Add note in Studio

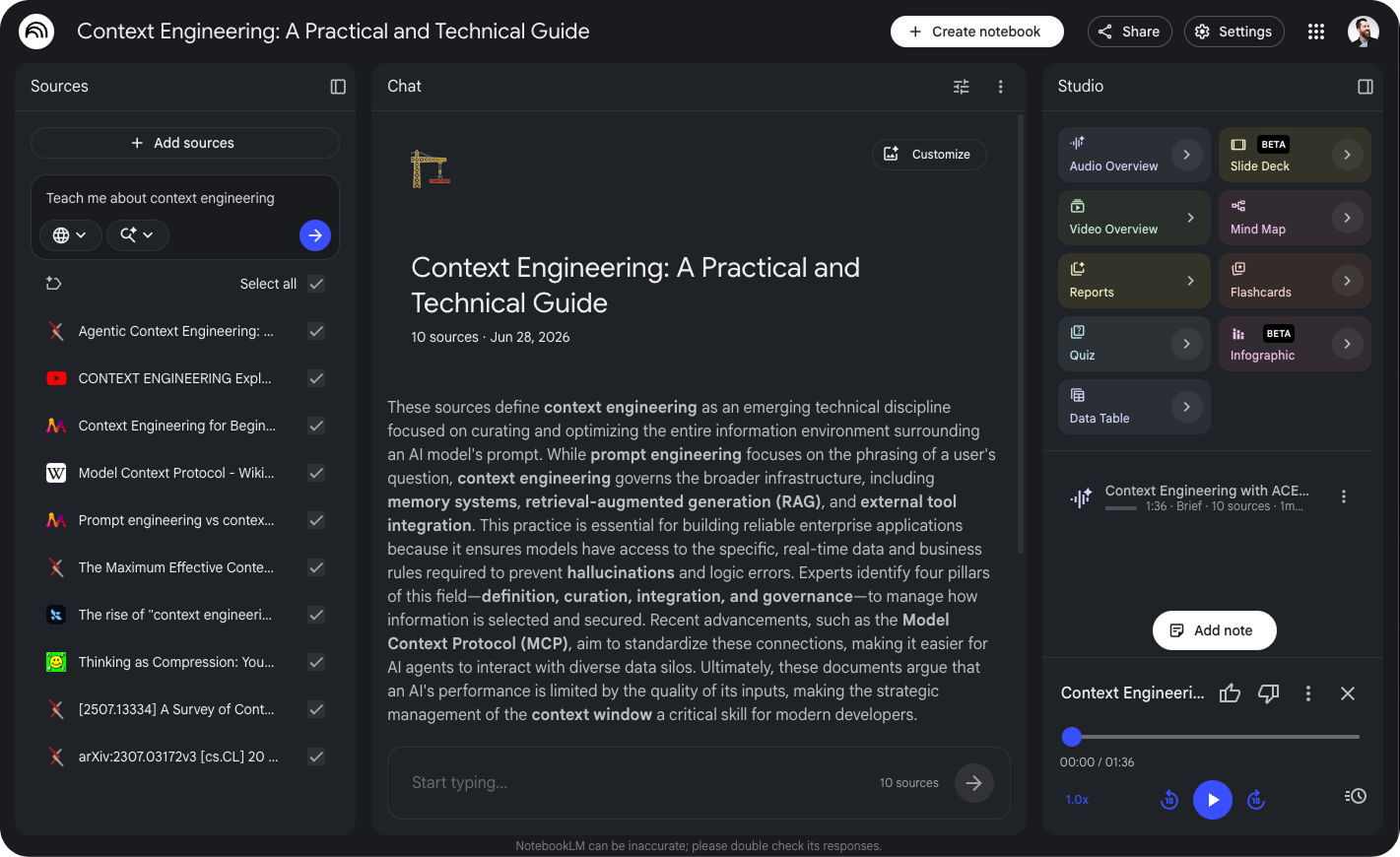[x=1215, y=630]
